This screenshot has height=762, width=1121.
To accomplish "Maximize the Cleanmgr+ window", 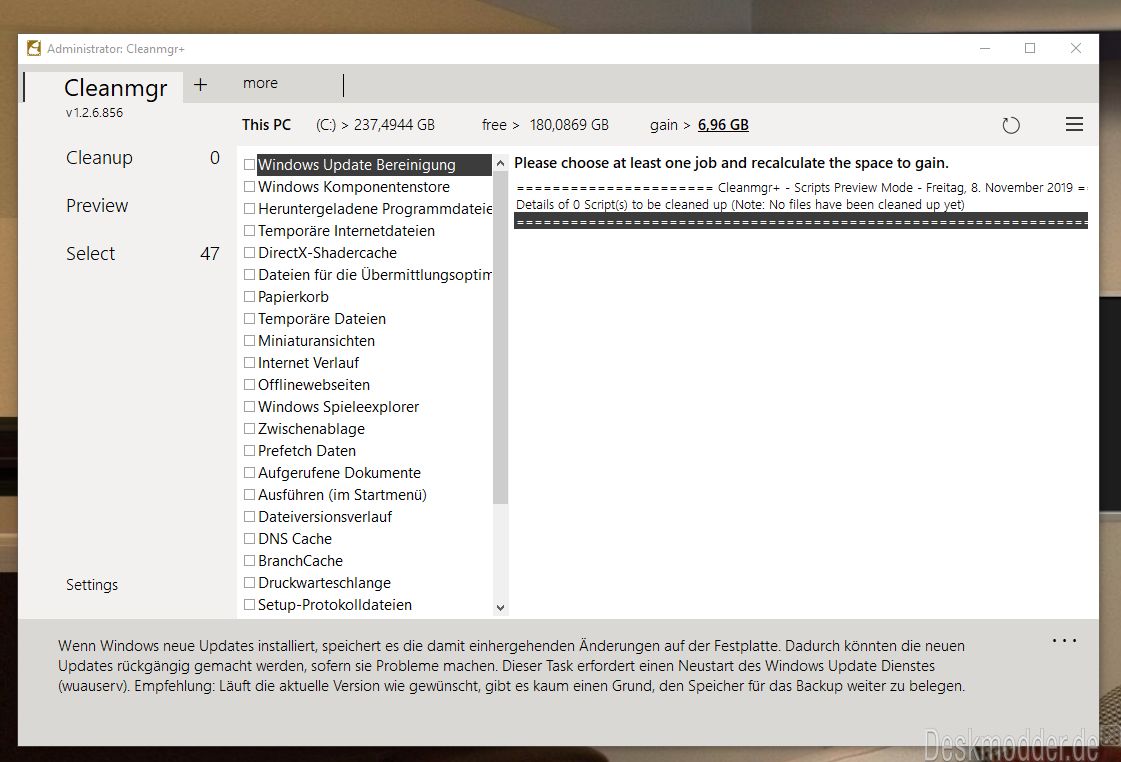I will tap(1030, 49).
